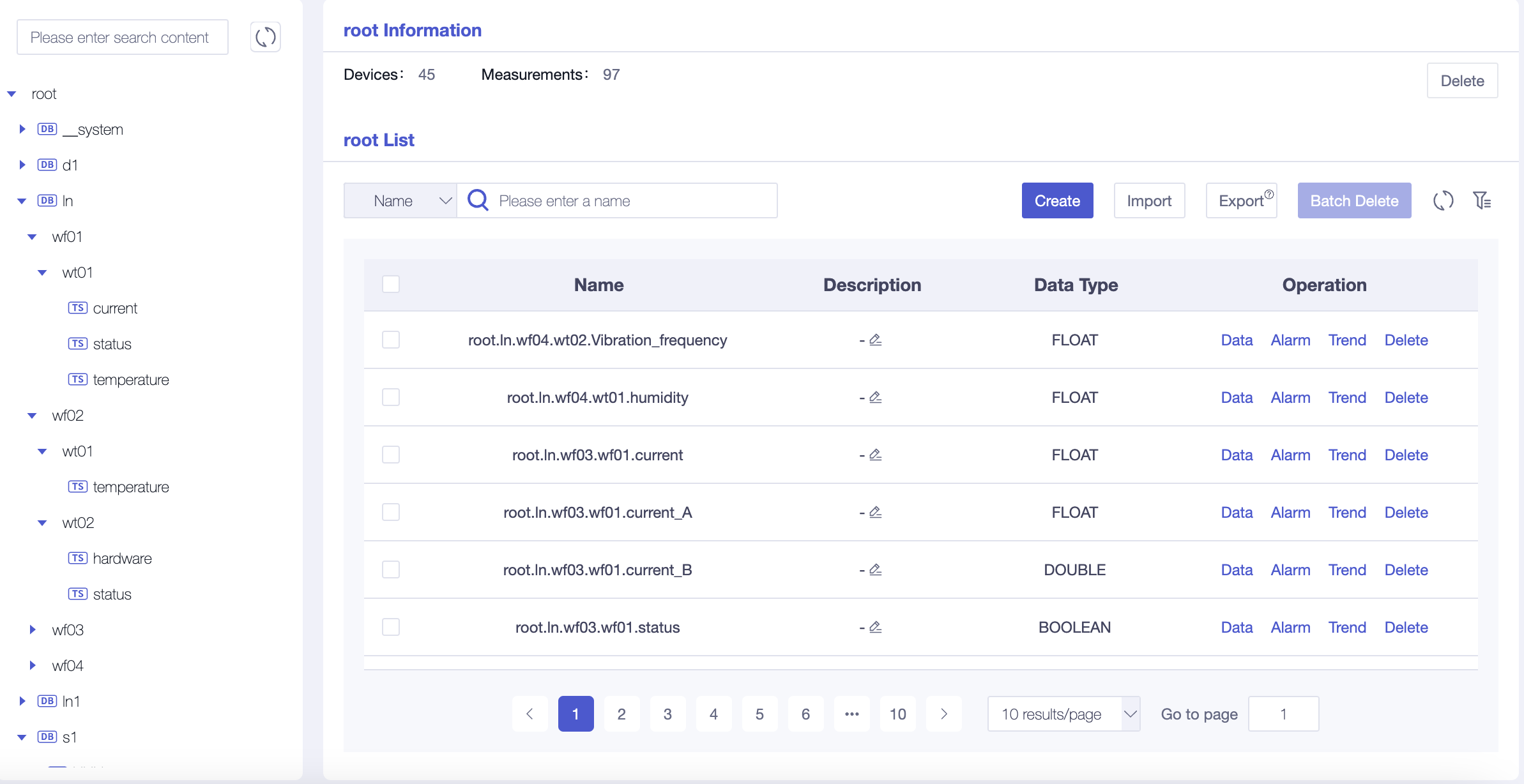Go to the next page arrow
This screenshot has width=1524, height=784.
pos(943,714)
